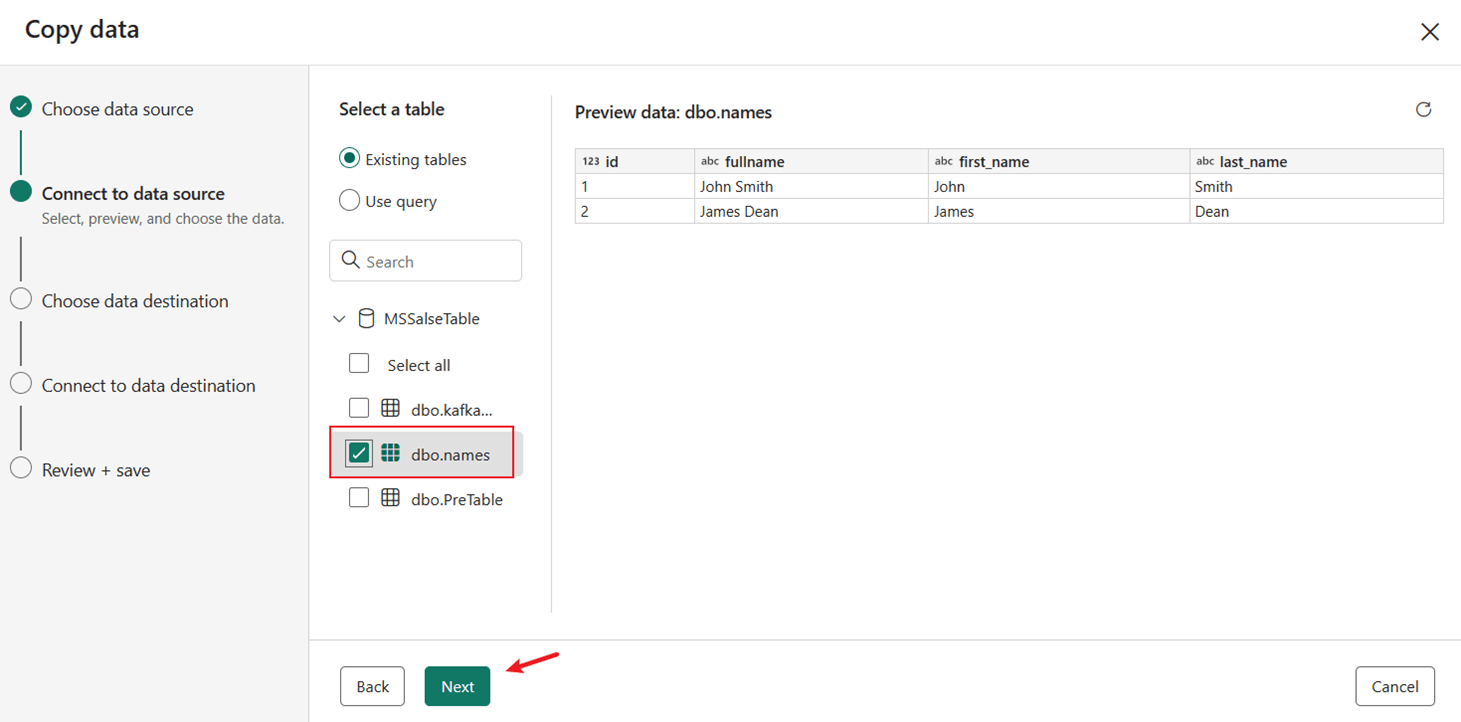This screenshot has height=722, width=1461.
Task: Open Connect to data destination step
Action: coord(149,386)
